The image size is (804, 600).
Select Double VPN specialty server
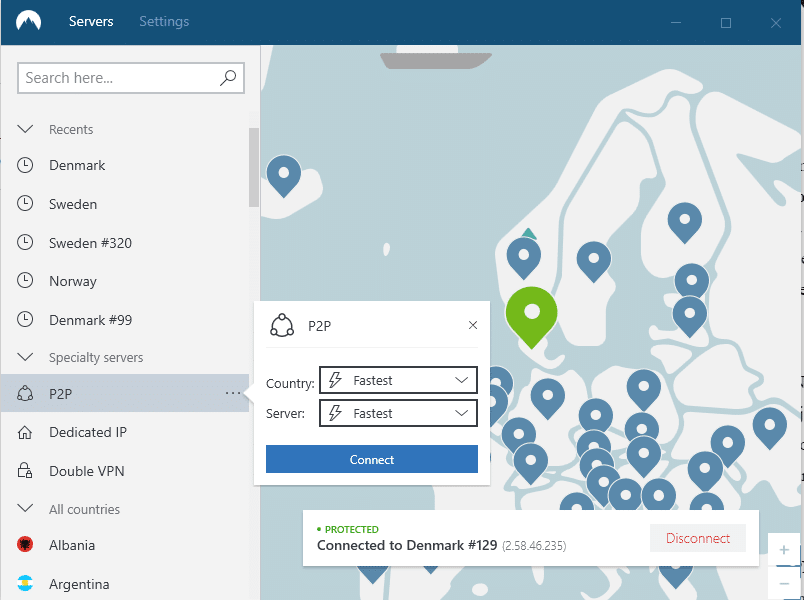click(125, 471)
